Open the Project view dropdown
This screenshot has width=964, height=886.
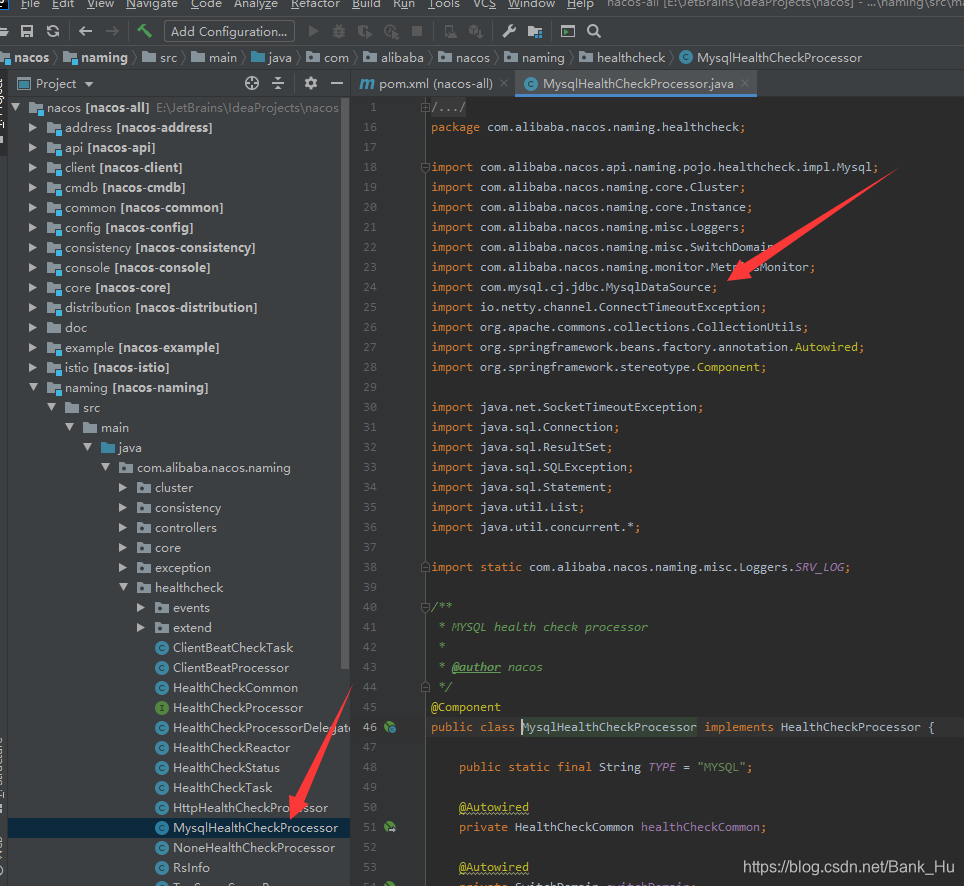pos(89,84)
